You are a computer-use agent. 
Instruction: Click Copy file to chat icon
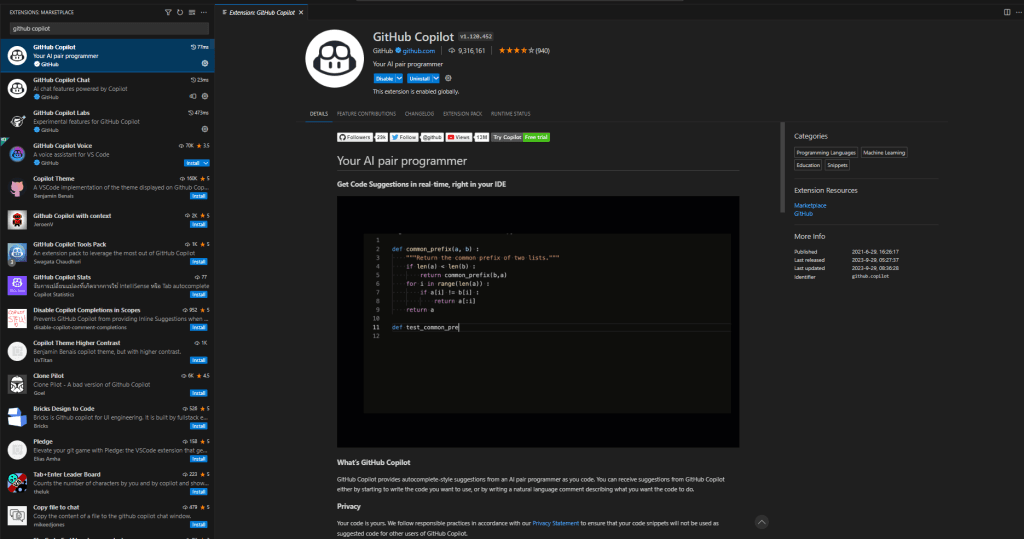(x=17, y=515)
